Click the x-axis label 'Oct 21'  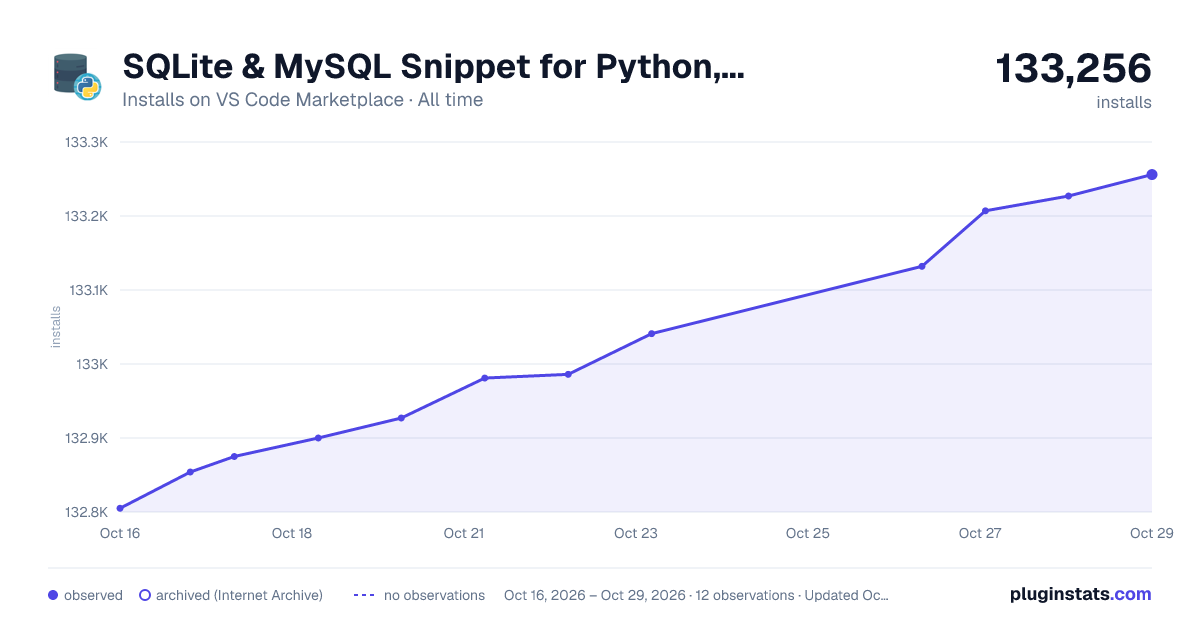(464, 533)
